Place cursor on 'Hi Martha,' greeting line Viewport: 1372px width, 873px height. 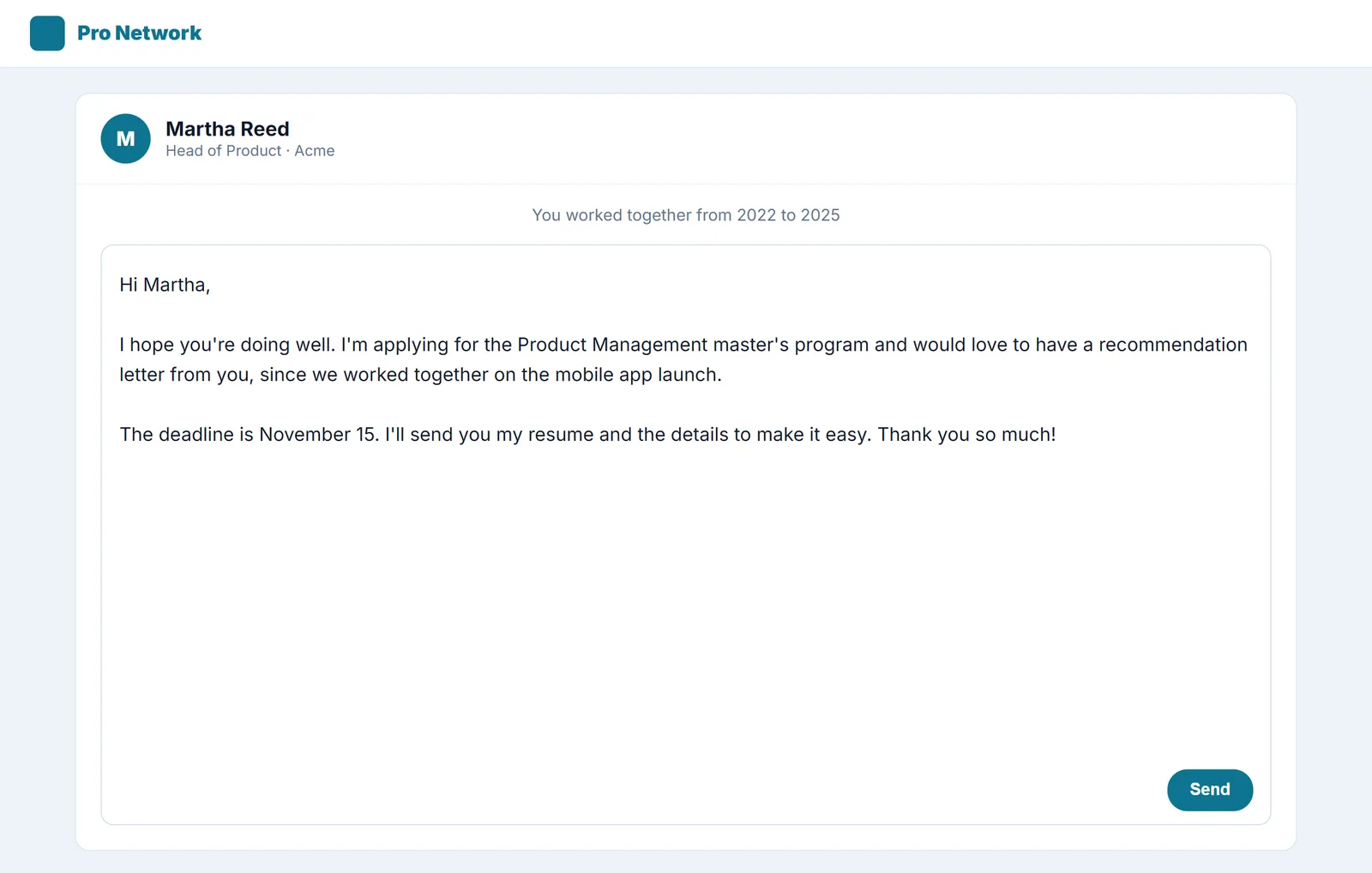165,286
